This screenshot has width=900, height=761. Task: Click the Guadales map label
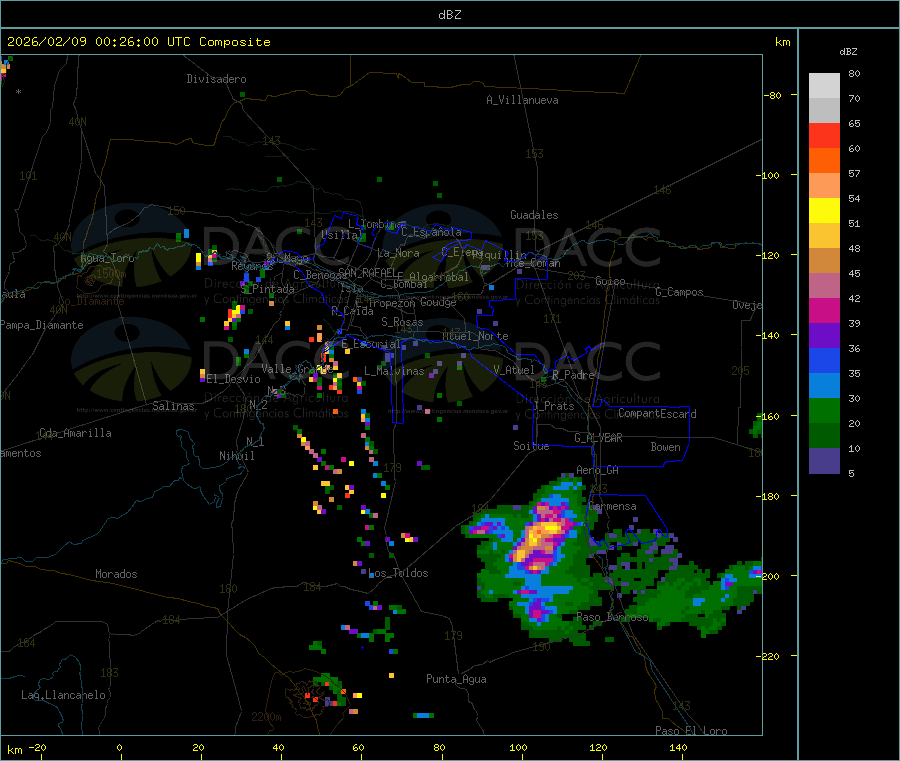[534, 215]
